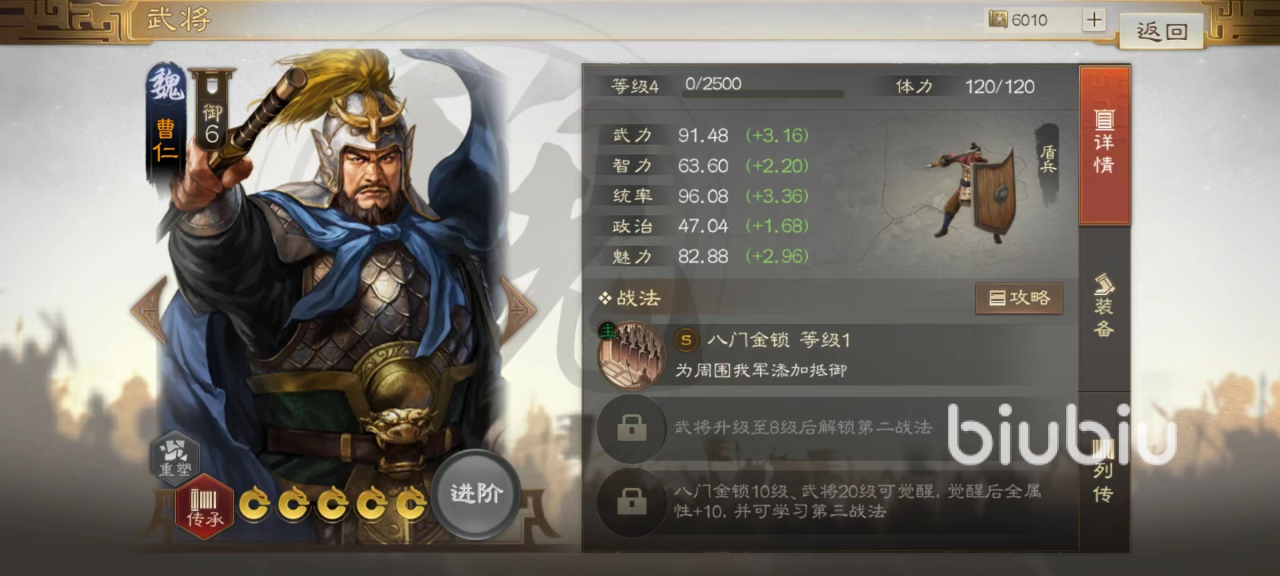Click the 魏 faction badge
1280x576 pixels.
coord(166,87)
